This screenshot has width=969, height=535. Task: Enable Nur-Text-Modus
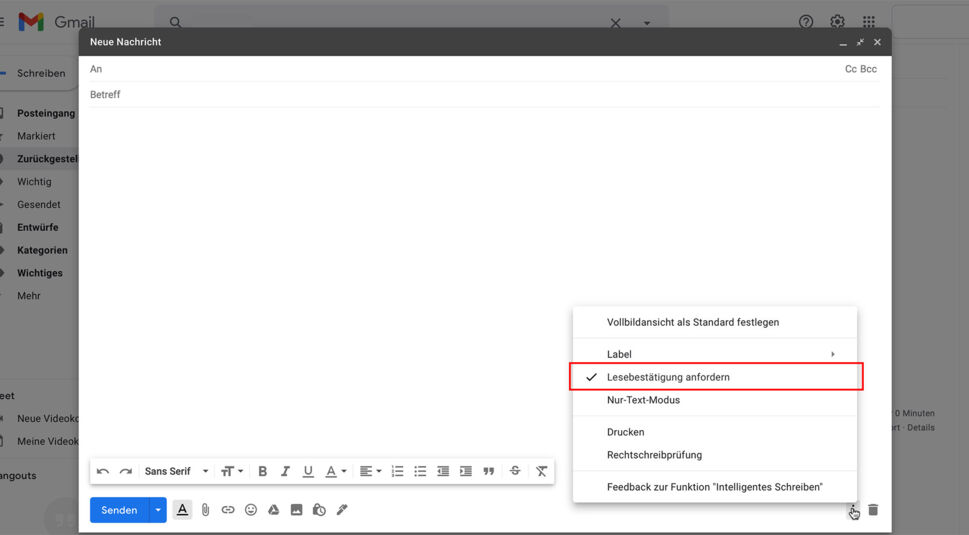[x=715, y=400]
